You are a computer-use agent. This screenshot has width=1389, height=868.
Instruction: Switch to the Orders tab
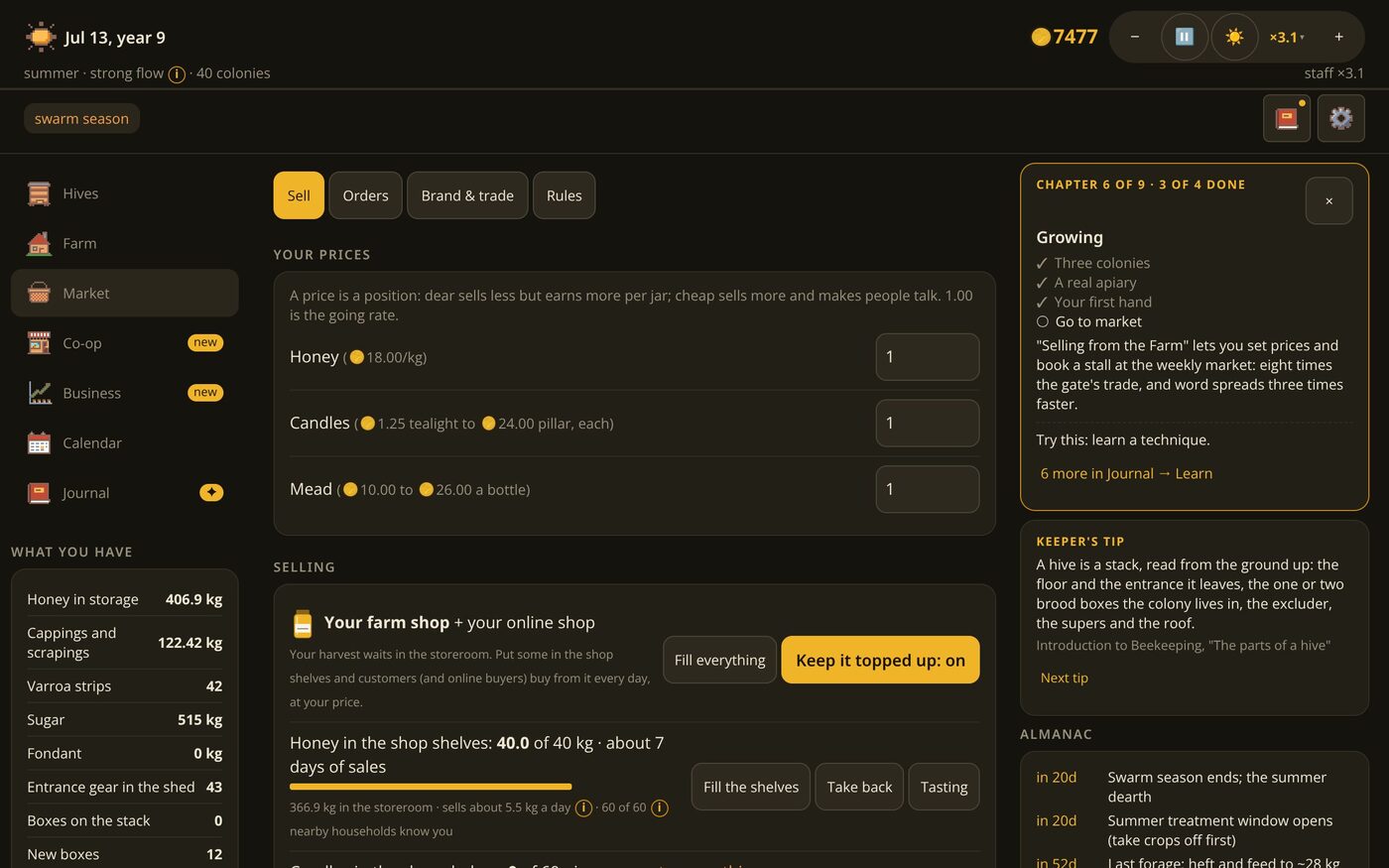(365, 195)
